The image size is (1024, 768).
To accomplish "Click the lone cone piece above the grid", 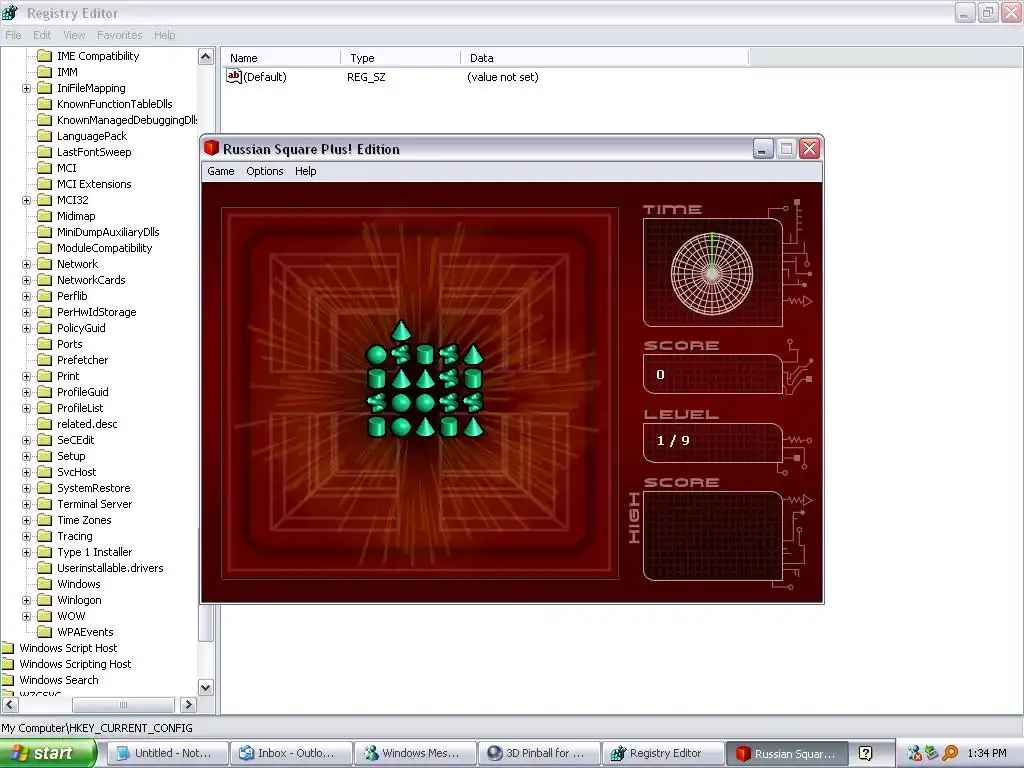I will pos(401,331).
